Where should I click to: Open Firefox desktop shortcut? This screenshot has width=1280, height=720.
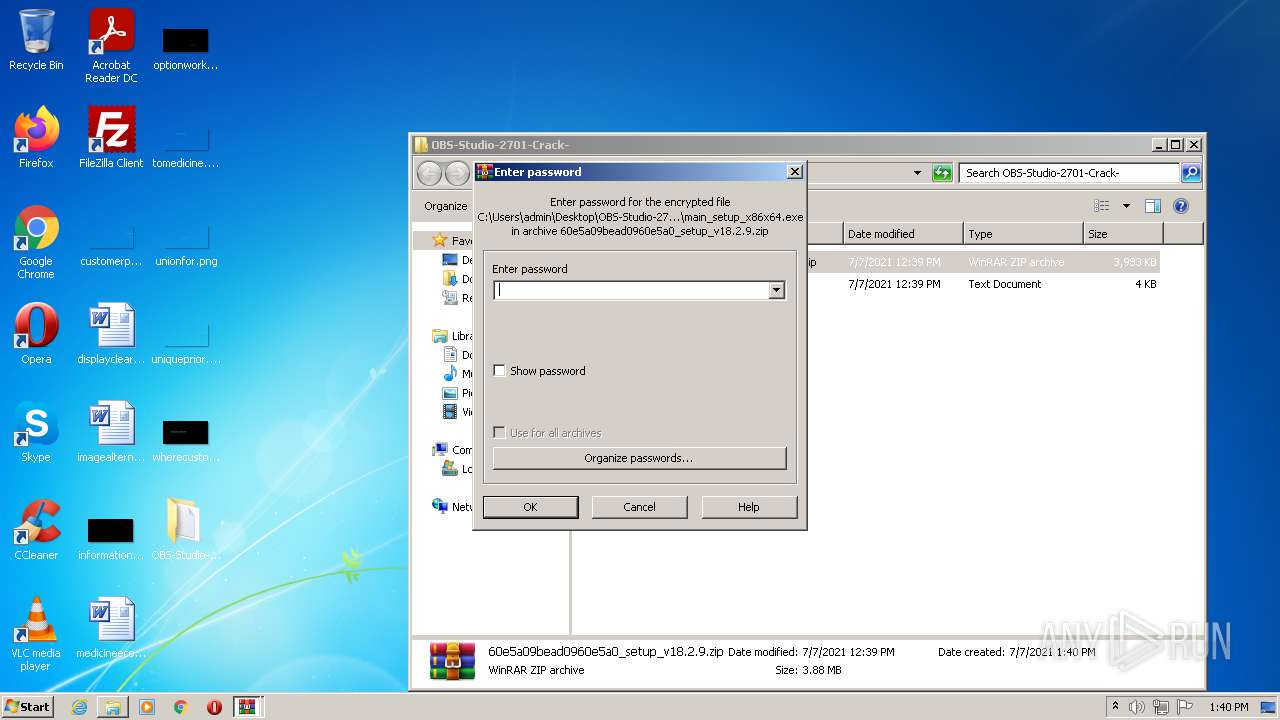36,138
